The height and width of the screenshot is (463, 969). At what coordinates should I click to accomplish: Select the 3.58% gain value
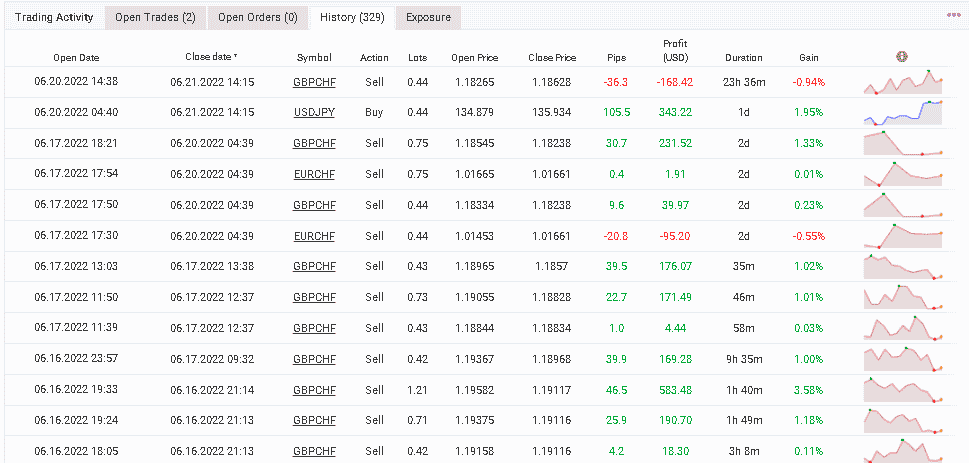click(808, 390)
